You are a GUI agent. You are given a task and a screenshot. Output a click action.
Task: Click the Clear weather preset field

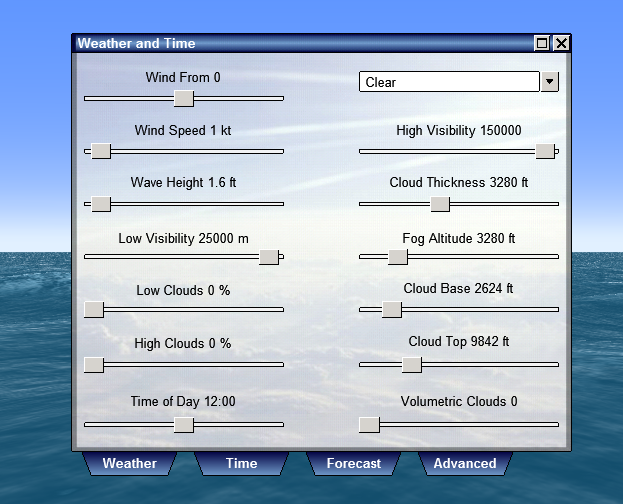(x=449, y=82)
